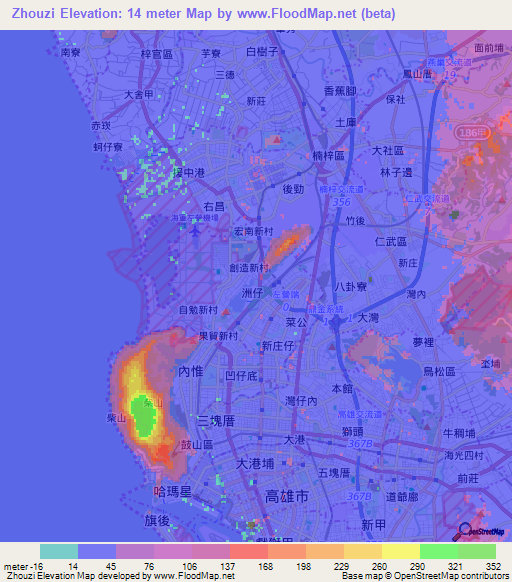This screenshot has height=582, width=512.
Task: Select the 大港埔 place label
Action: (x=255, y=464)
